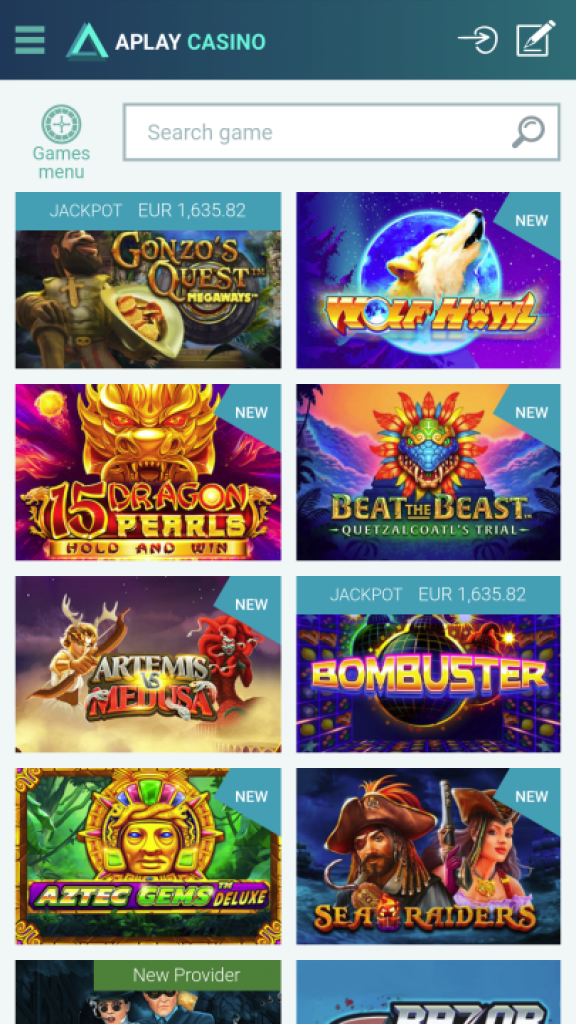Open the Wolf Howl game tile
Screen dimensions: 576x1024
pos(428,280)
